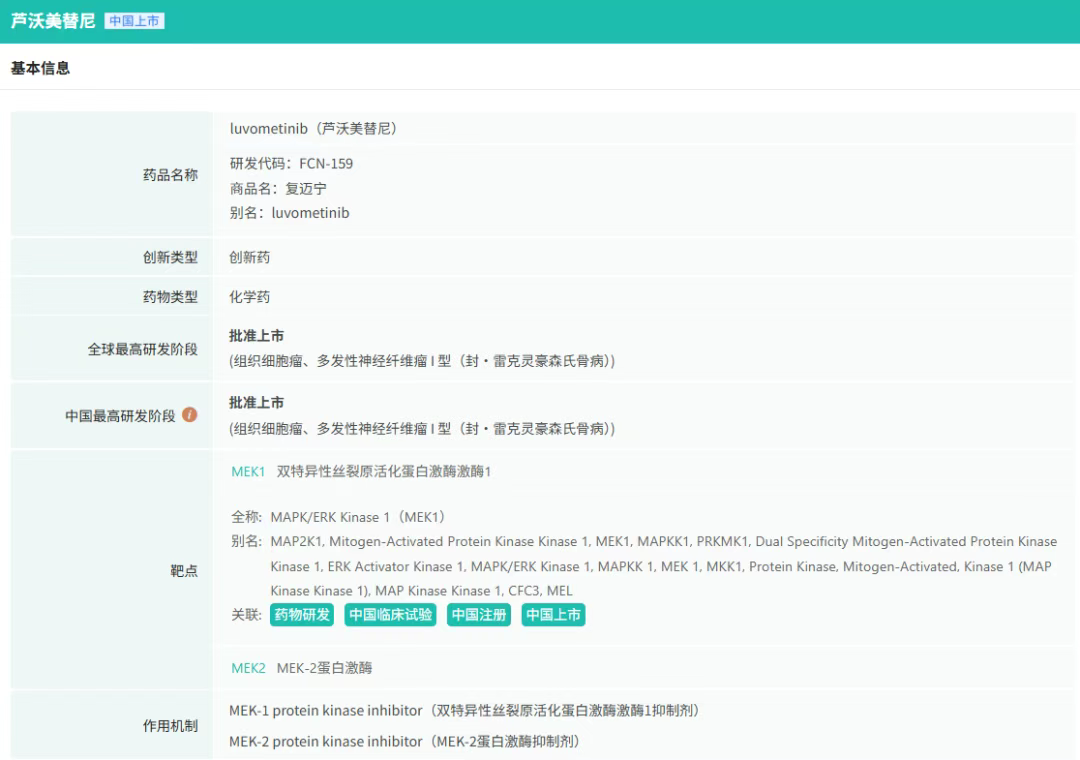Select the 中国注册 related tag
Image resolution: width=1080 pixels, height=760 pixels.
click(479, 615)
